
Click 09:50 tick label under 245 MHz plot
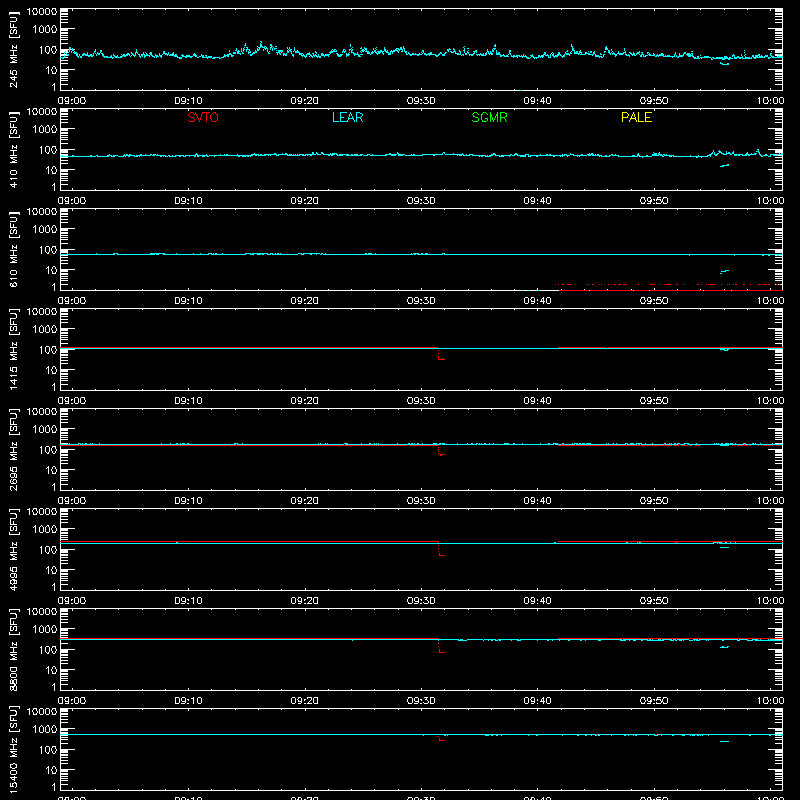coord(654,101)
